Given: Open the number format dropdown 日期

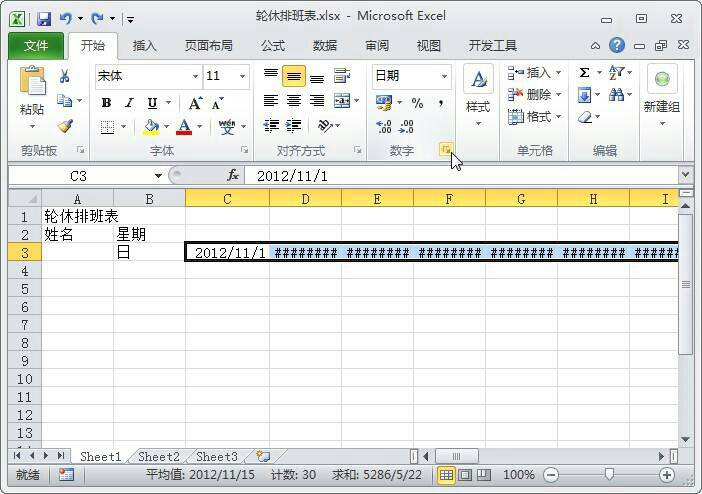Looking at the screenshot, I should [x=444, y=76].
